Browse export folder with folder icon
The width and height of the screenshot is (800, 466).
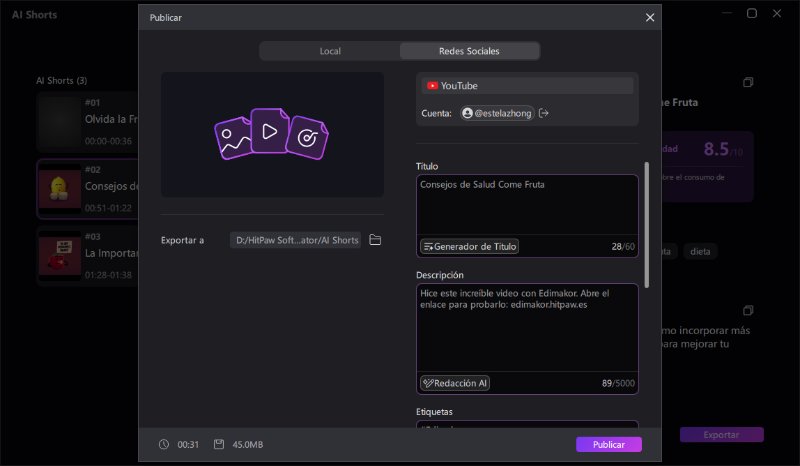point(375,240)
